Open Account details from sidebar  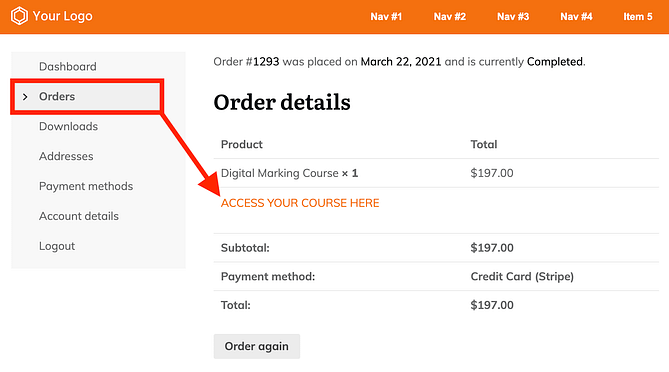79,216
